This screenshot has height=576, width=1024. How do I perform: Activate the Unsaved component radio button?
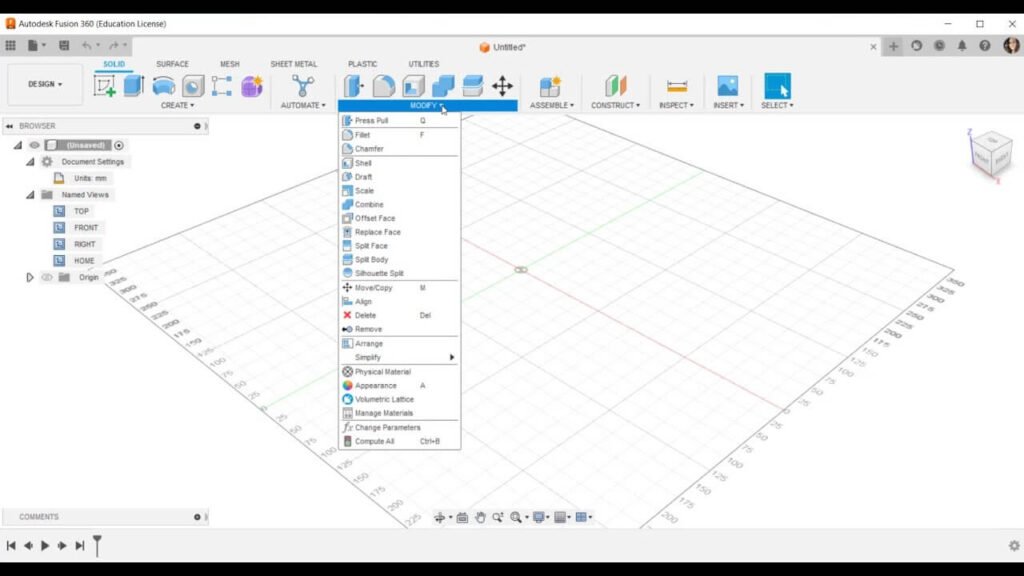[119, 145]
